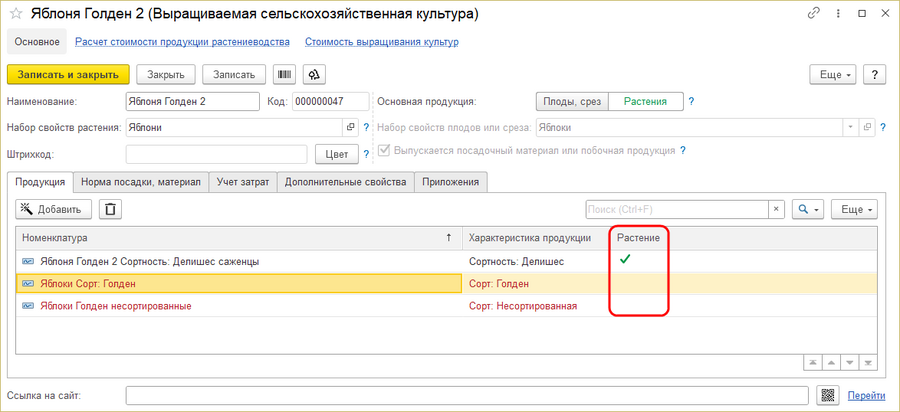Open the window options kebab menu
Image resolution: width=900 pixels, height=412 pixels.
839,14
